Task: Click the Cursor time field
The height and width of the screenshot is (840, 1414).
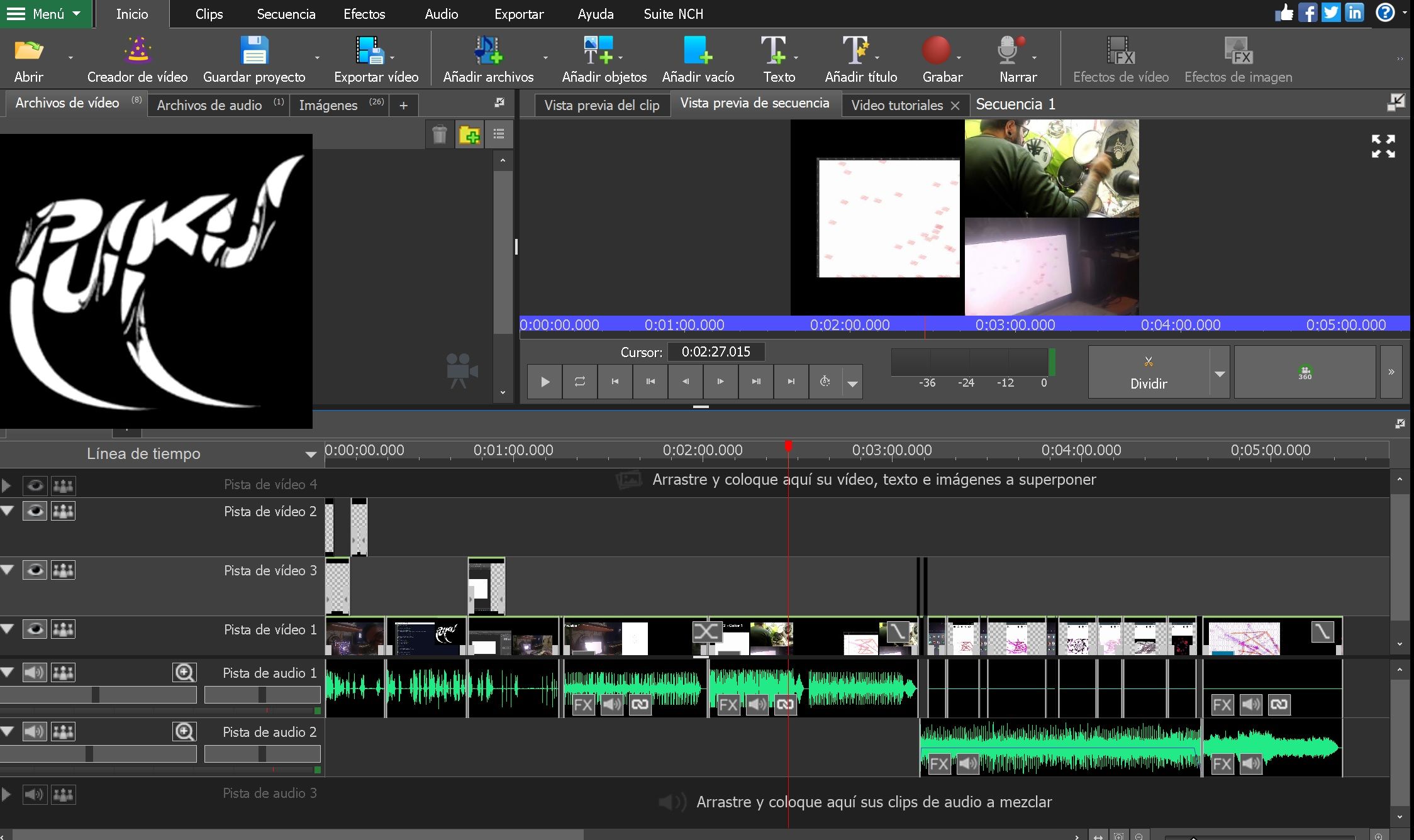Action: [716, 351]
